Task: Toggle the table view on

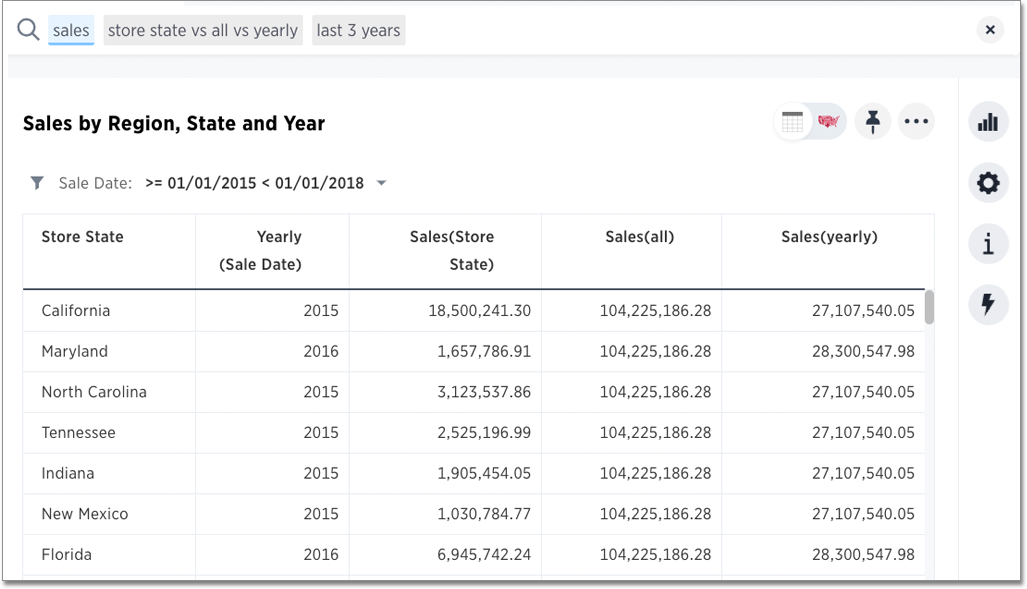Action: click(x=791, y=120)
